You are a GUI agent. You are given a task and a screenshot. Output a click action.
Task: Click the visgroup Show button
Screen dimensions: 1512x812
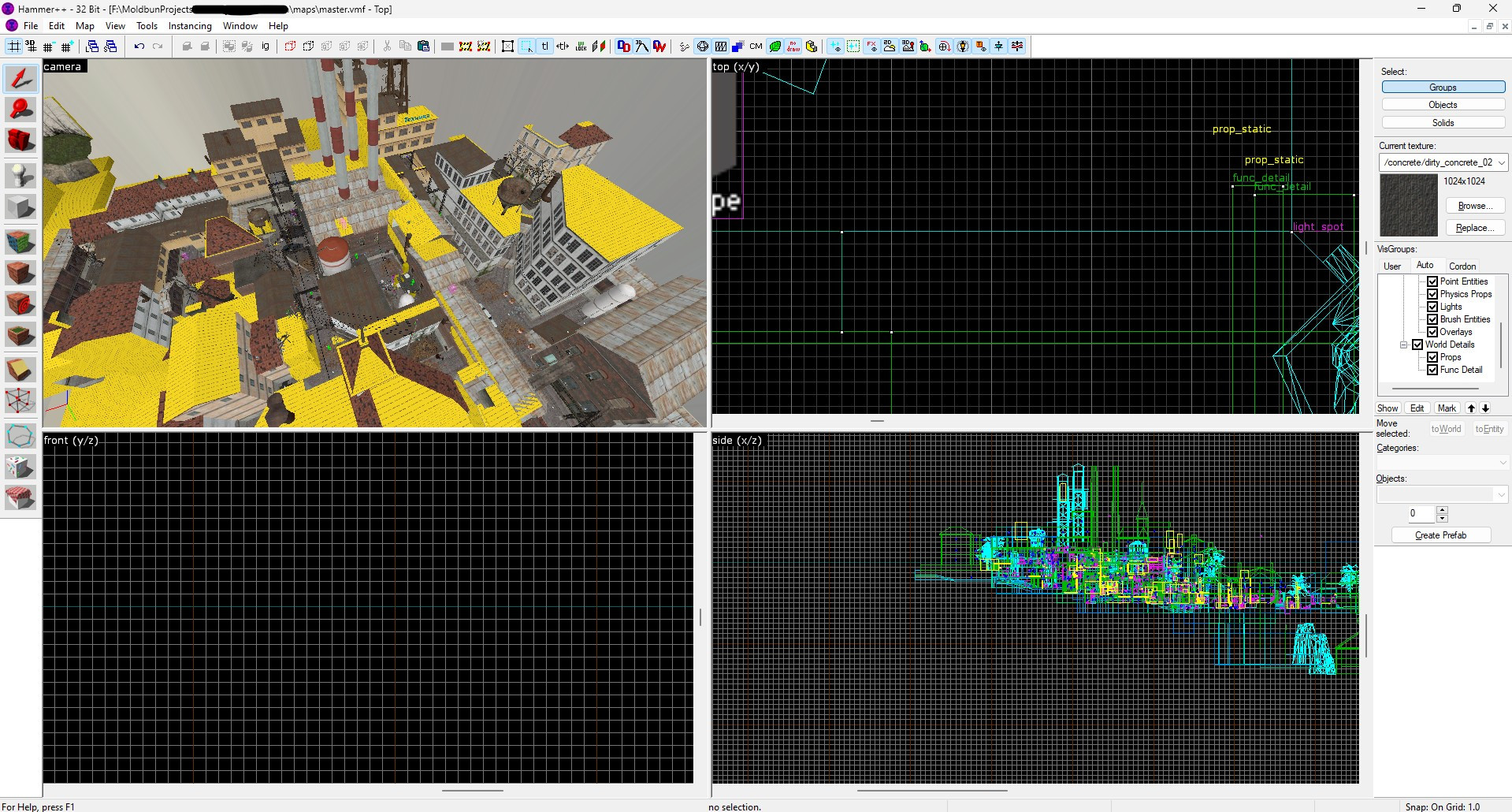[1388, 408]
